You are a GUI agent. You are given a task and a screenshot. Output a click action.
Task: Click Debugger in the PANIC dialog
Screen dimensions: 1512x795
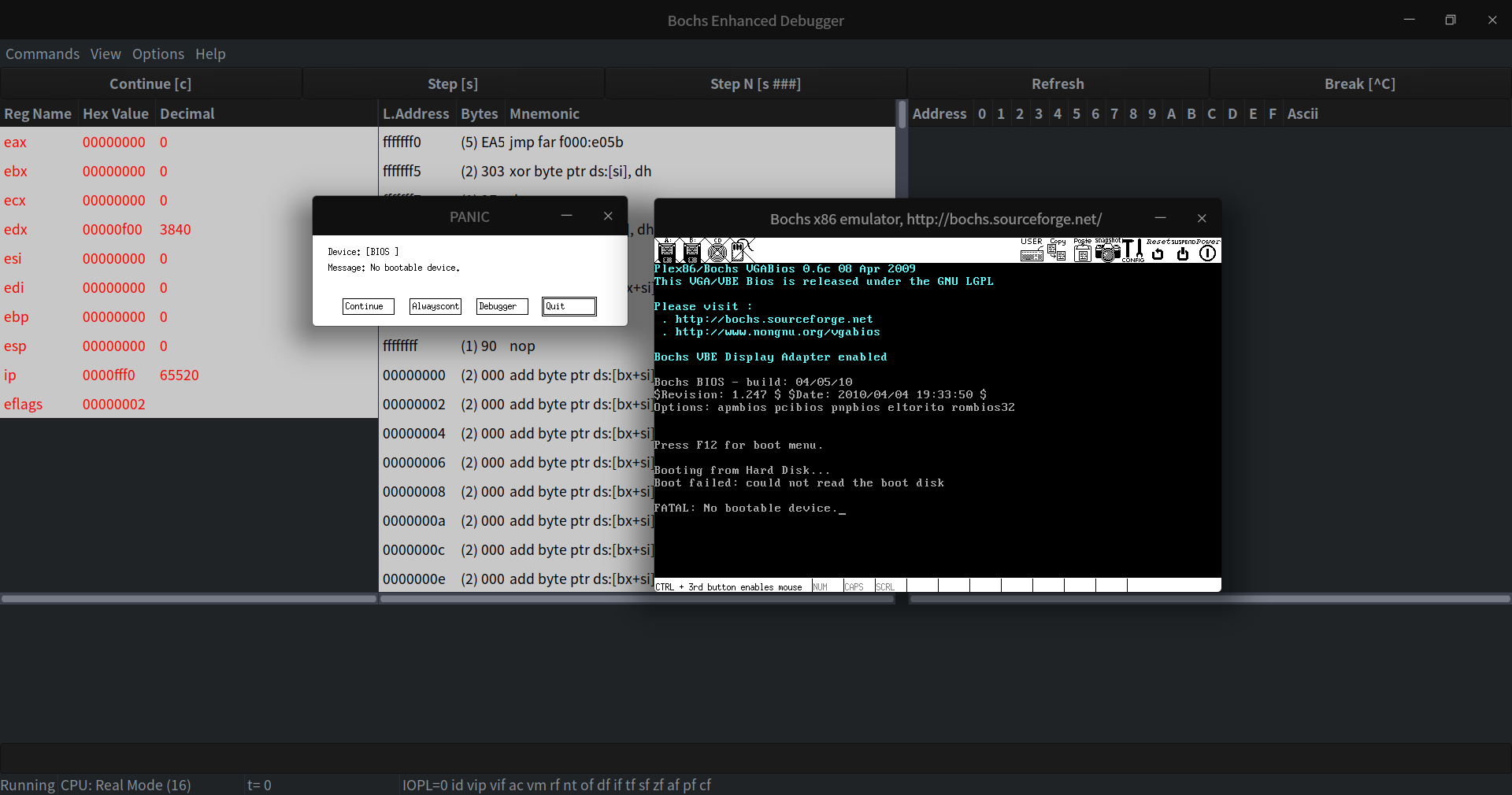pyautogui.click(x=502, y=306)
